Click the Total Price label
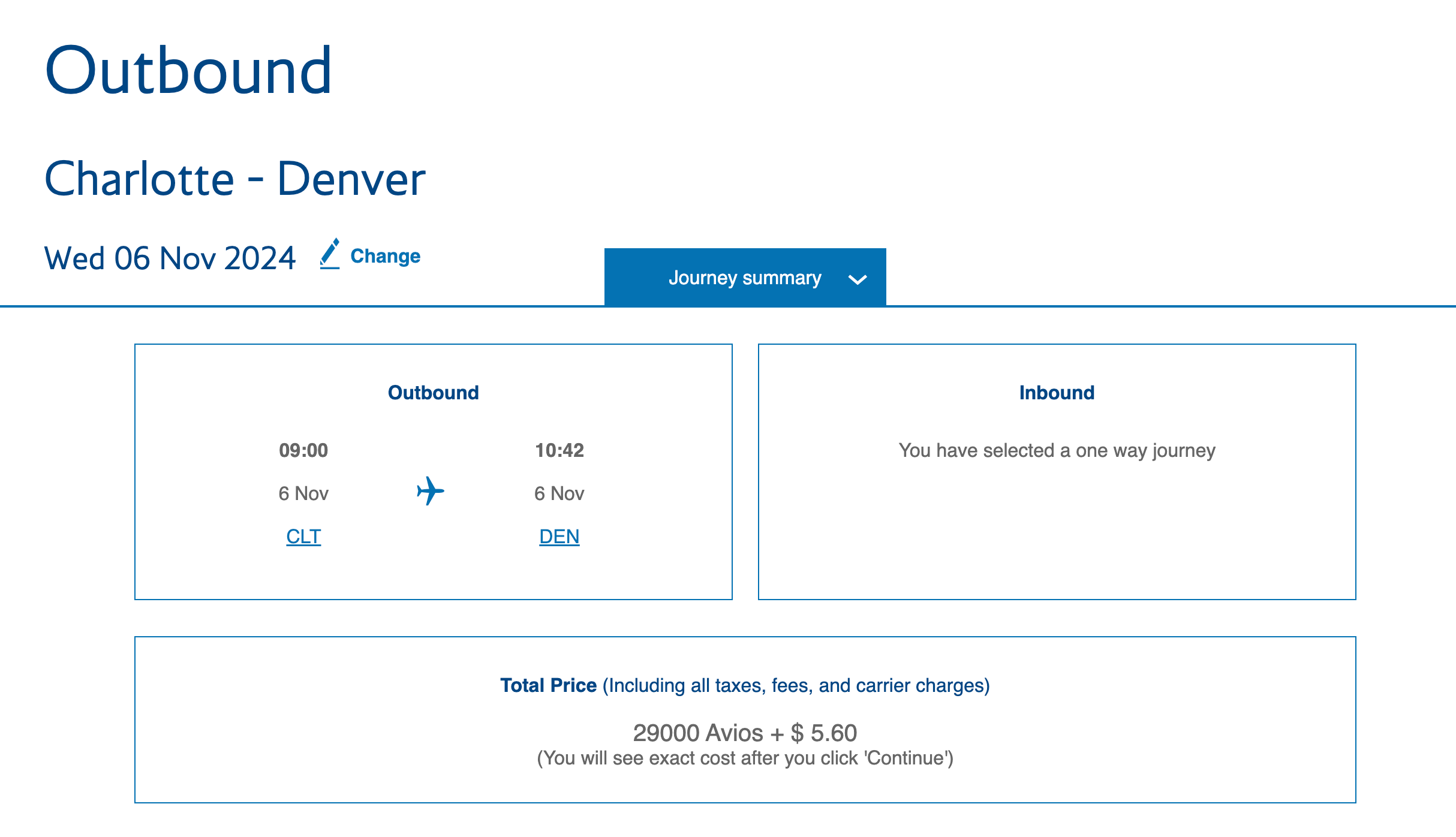The height and width of the screenshot is (837, 1456). (x=548, y=685)
